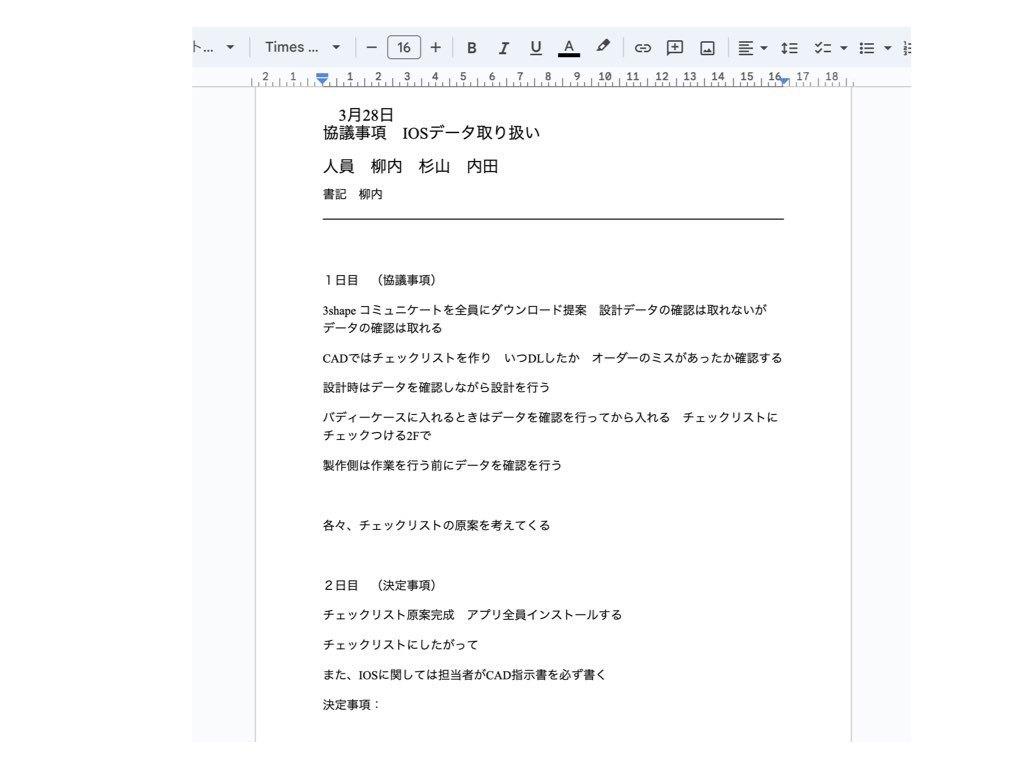Click the line 各々、チェックリストの原案を考えてくる
This screenshot has width=1024, height=768.
[x=436, y=525]
